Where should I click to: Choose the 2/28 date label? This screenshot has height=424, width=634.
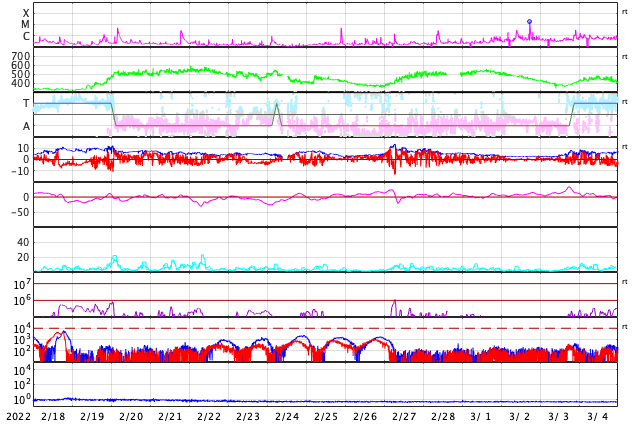pos(443,416)
